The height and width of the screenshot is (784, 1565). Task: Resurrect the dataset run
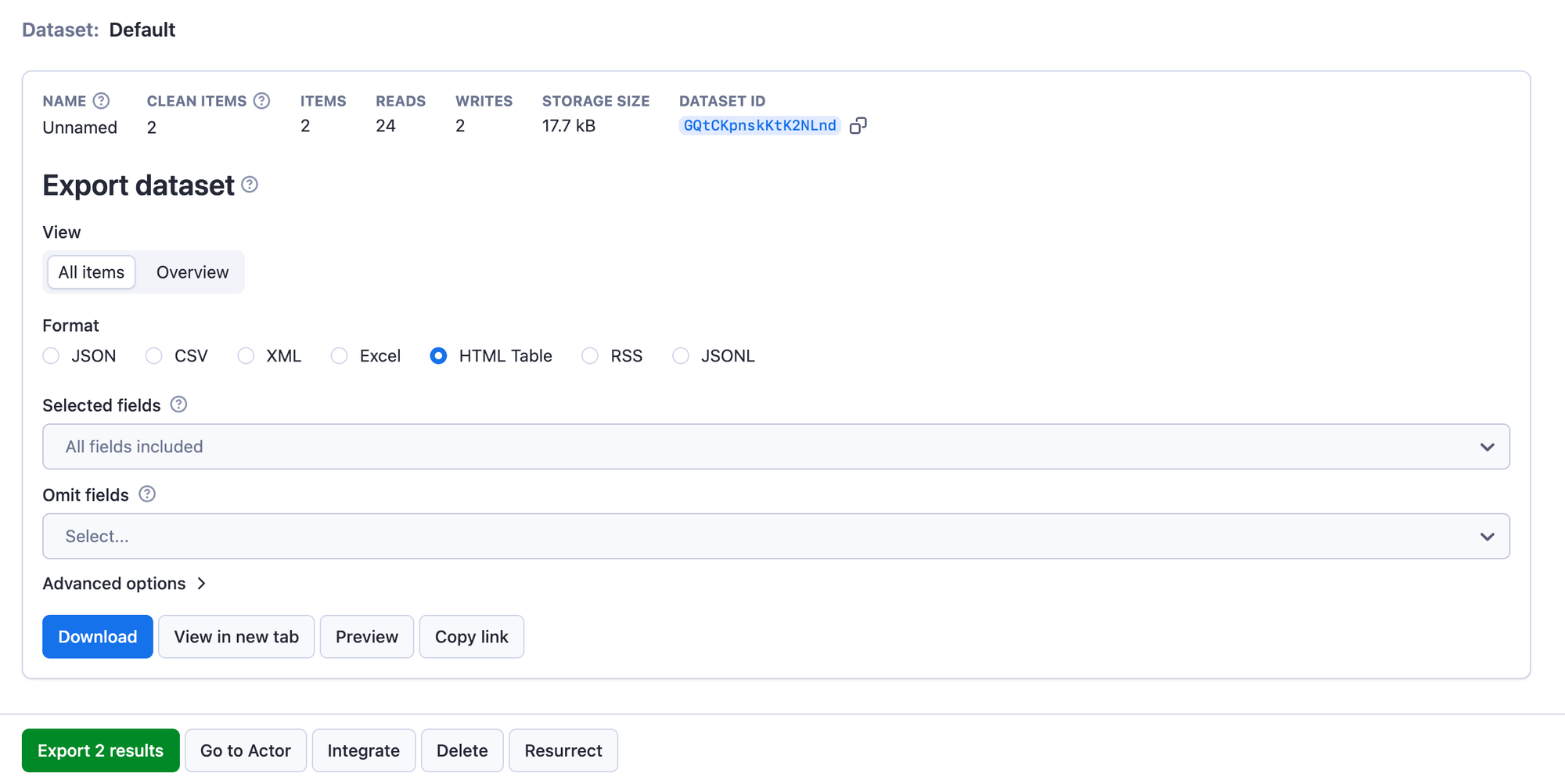563,750
